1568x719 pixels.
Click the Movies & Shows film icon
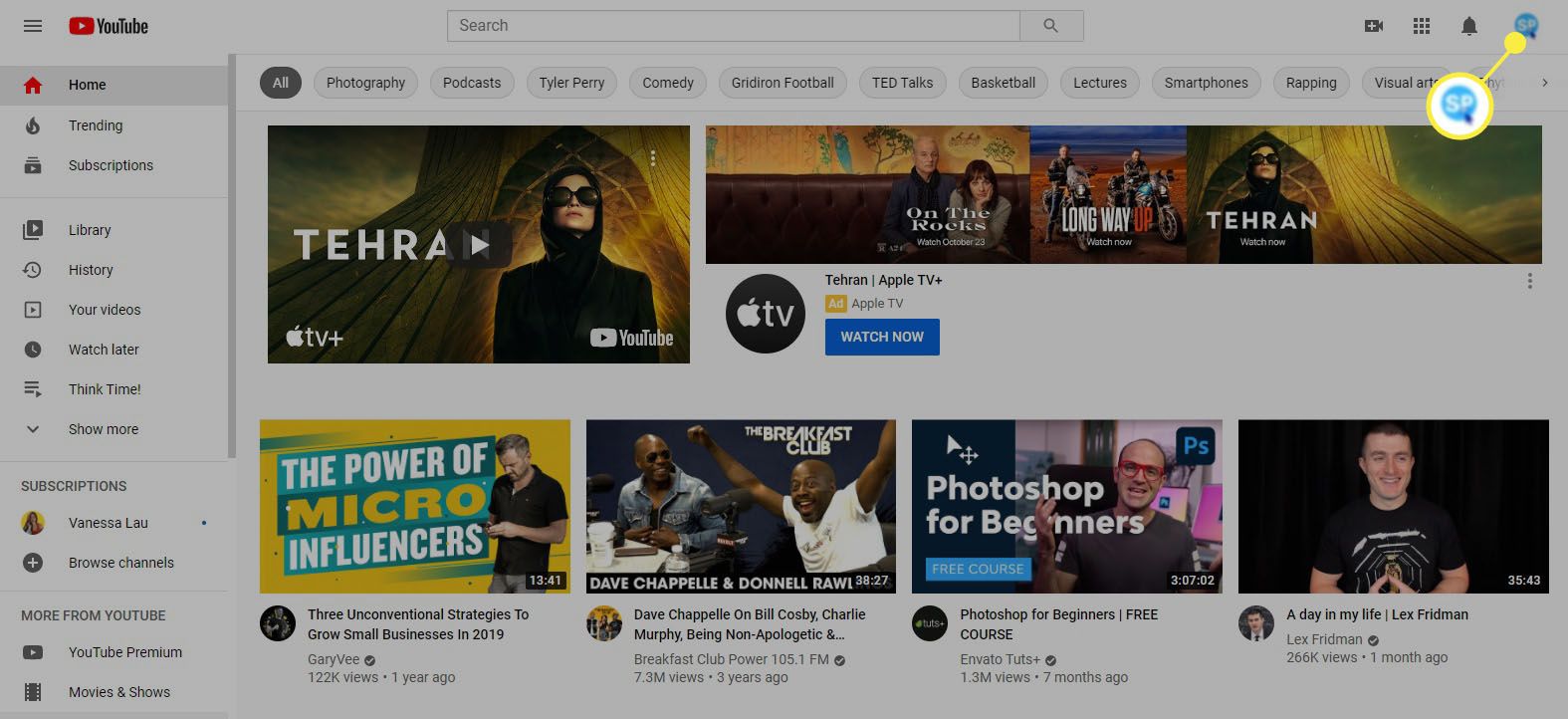click(x=33, y=692)
